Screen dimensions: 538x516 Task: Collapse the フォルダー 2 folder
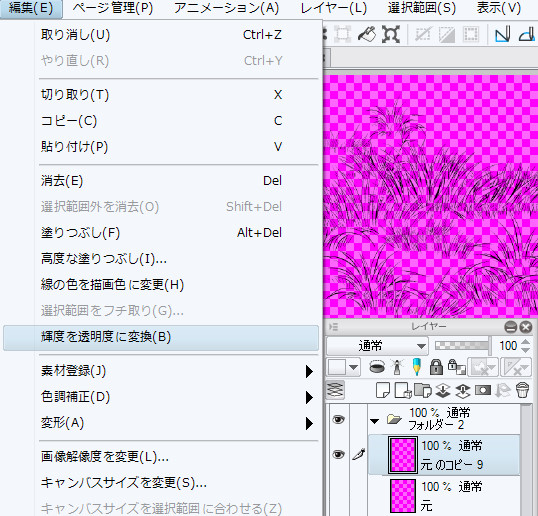click(375, 420)
